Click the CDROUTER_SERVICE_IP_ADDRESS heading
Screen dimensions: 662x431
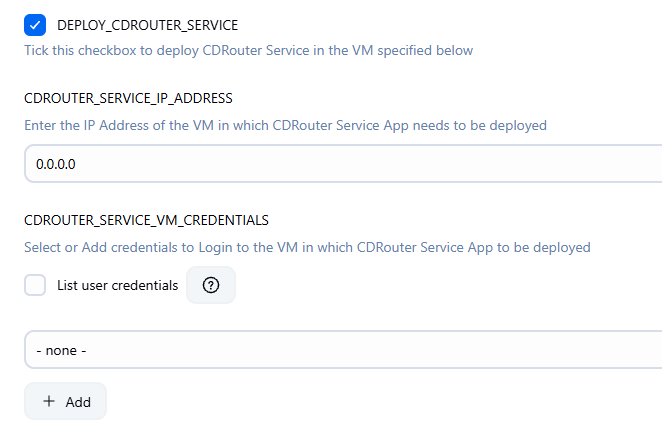pos(128,98)
